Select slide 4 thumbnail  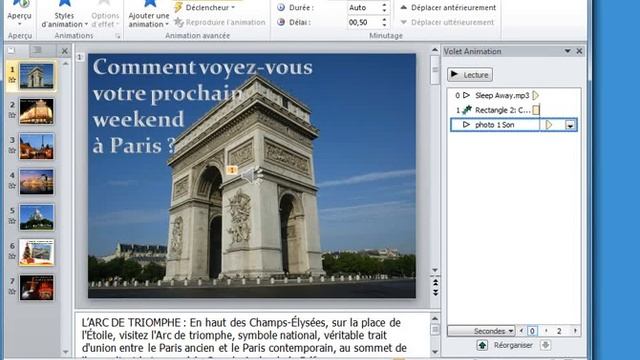[x=36, y=182]
